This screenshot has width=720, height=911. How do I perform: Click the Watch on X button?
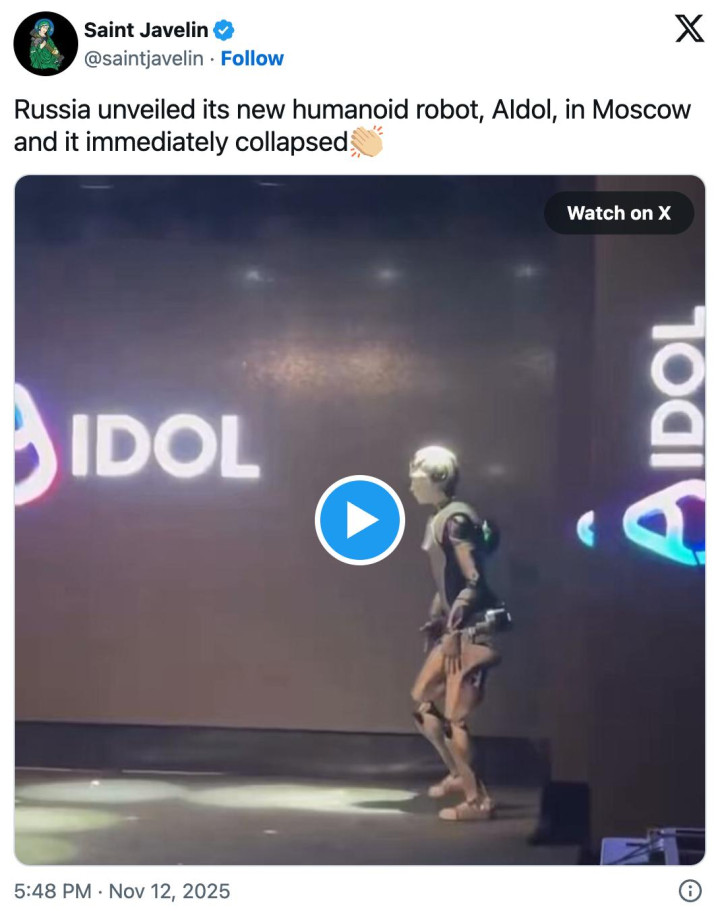tap(619, 213)
